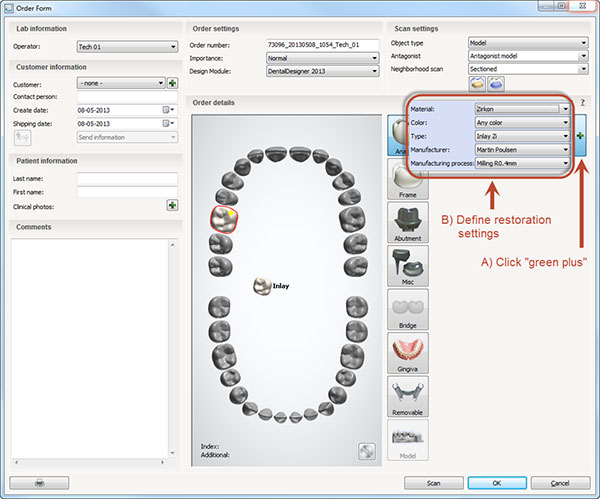600x499 pixels.
Task: Toggle the gold neighborhood scan option
Action: (477, 84)
